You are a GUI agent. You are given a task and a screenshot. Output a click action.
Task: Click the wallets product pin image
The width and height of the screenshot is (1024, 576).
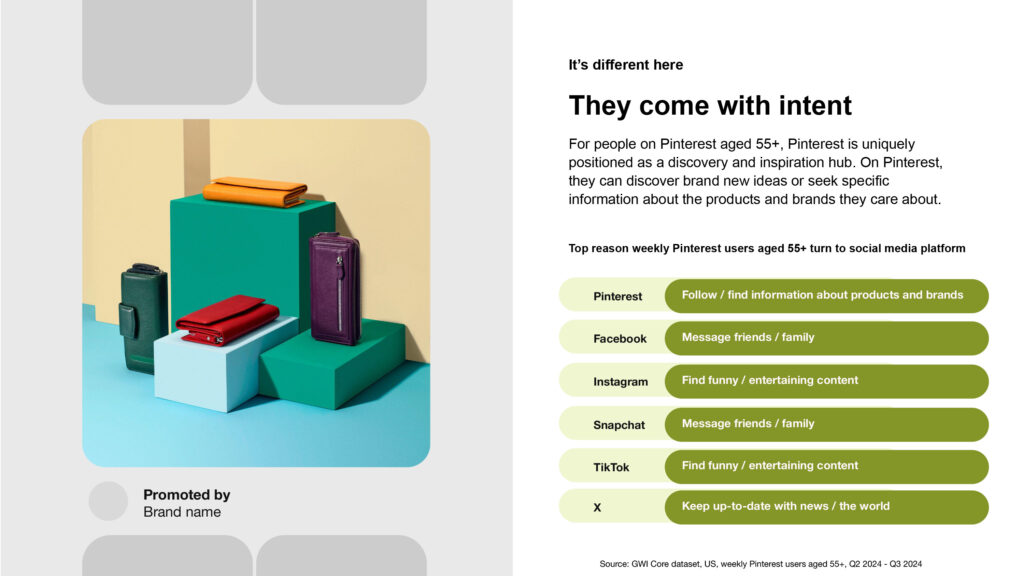(x=256, y=293)
